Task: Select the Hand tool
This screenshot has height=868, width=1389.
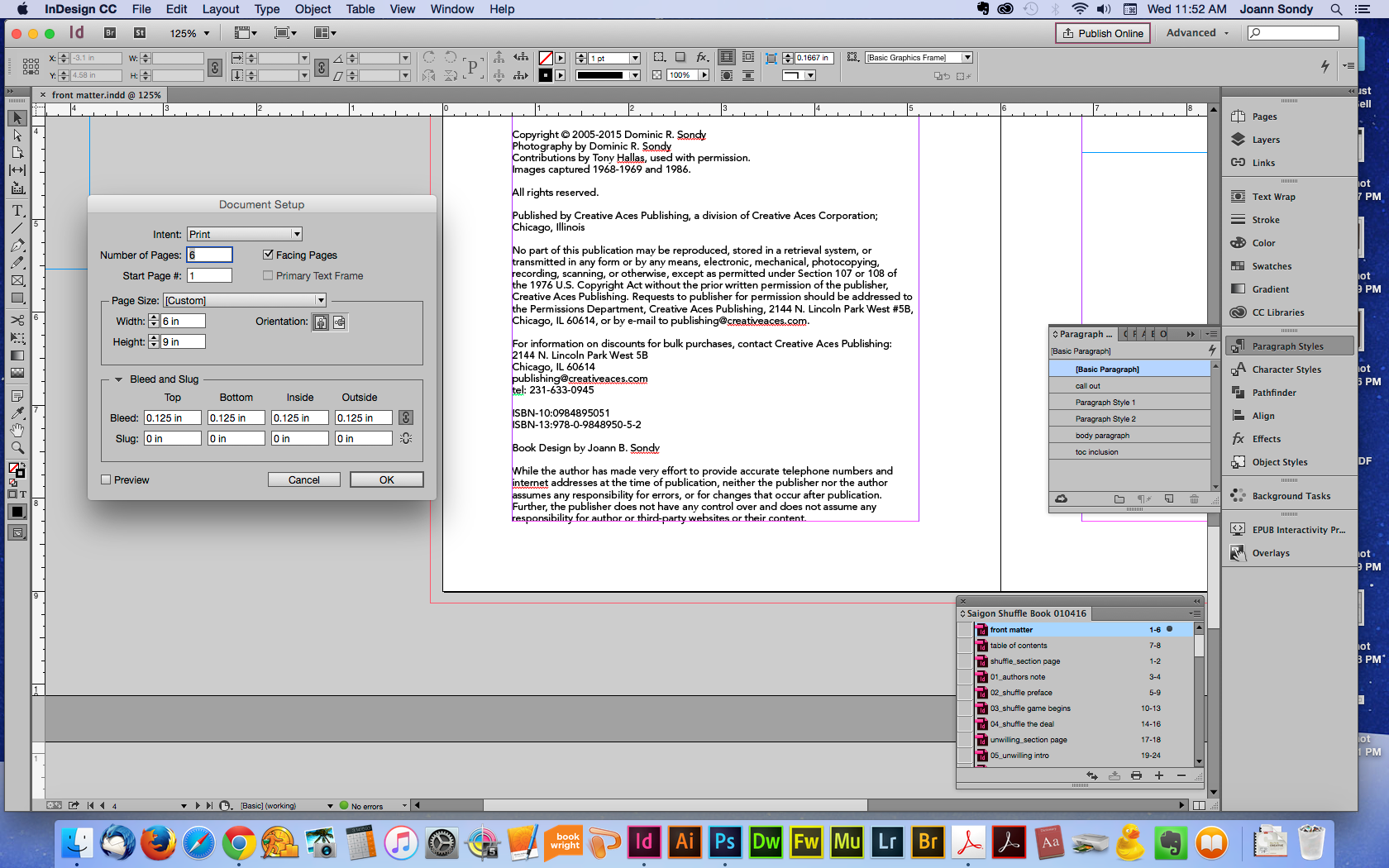Action: [x=17, y=430]
